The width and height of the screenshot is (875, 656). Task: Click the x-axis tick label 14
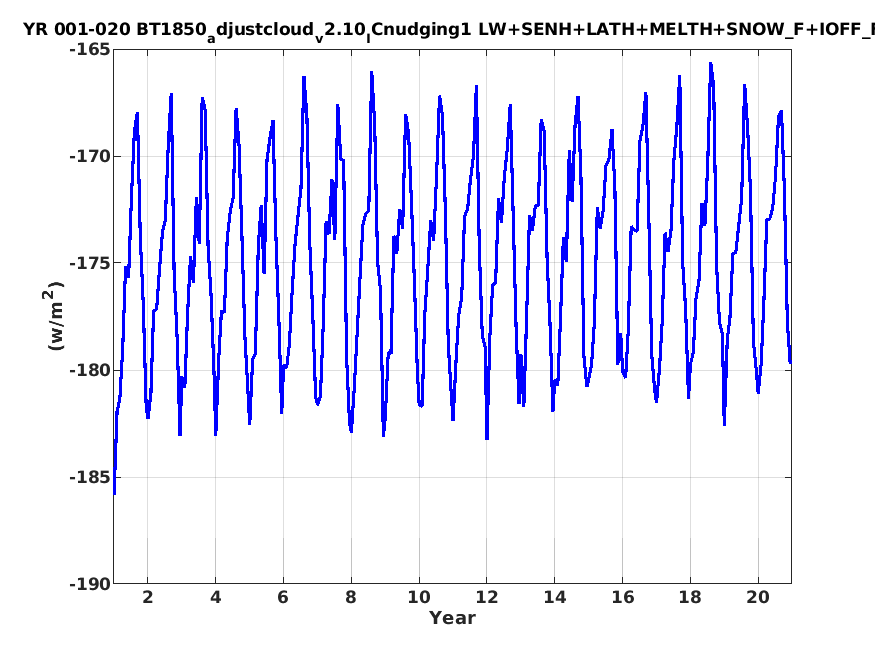(x=555, y=597)
